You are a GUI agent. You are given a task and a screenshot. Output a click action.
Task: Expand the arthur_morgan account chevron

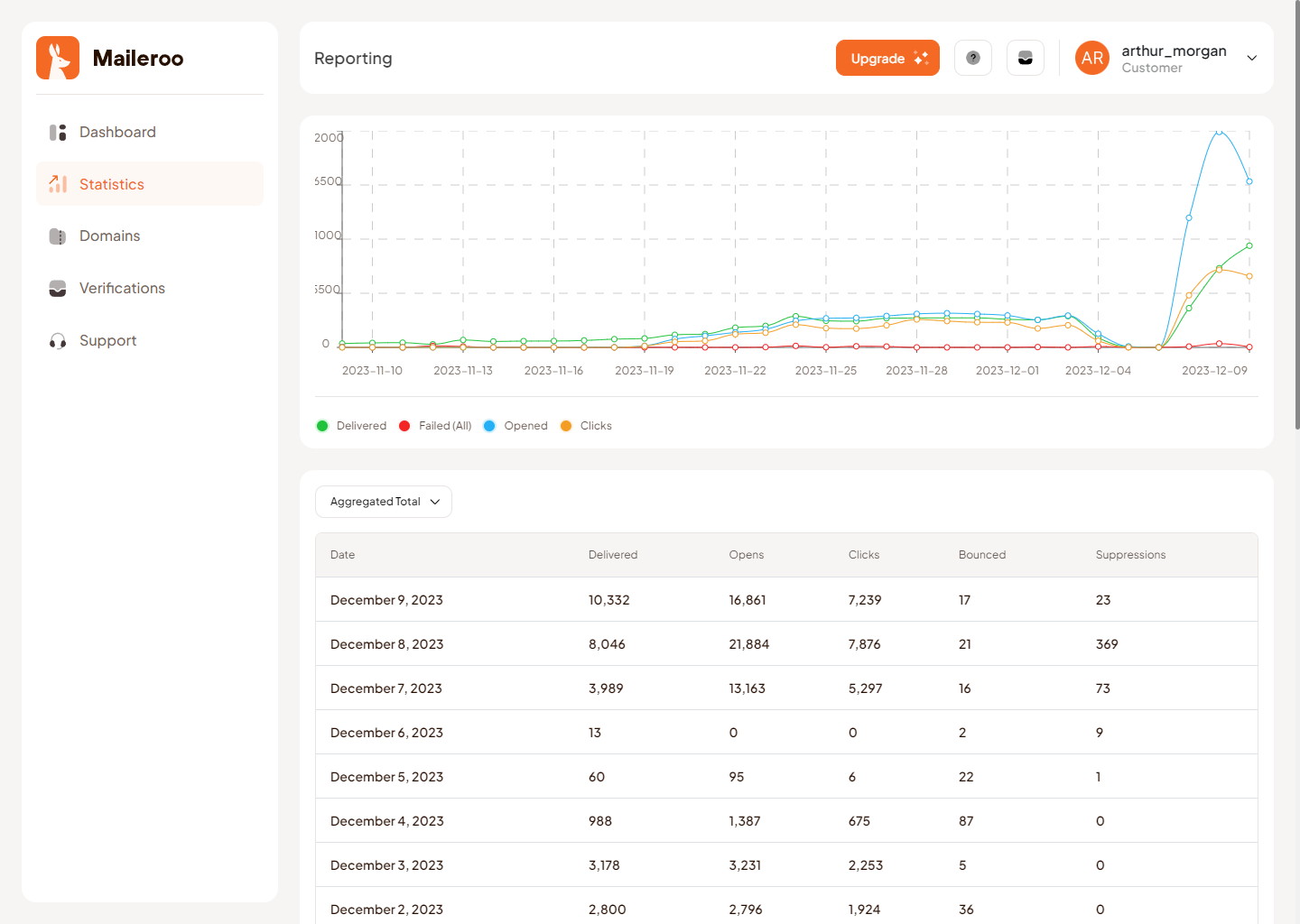1252,58
